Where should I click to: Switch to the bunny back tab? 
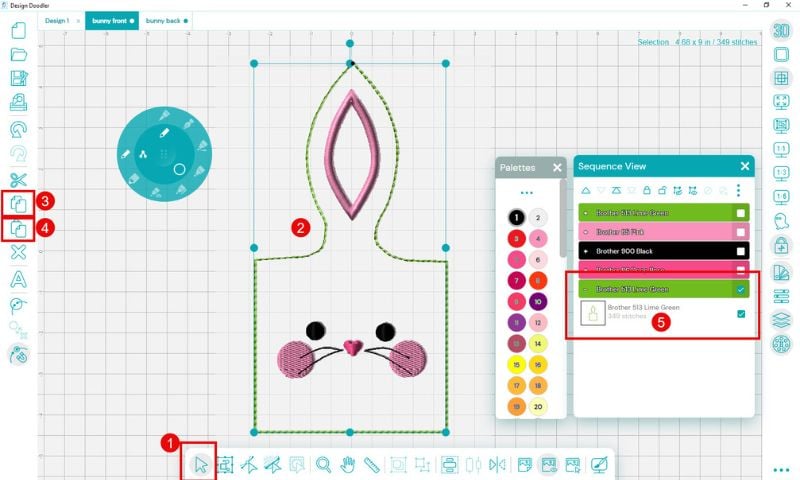(x=166, y=20)
